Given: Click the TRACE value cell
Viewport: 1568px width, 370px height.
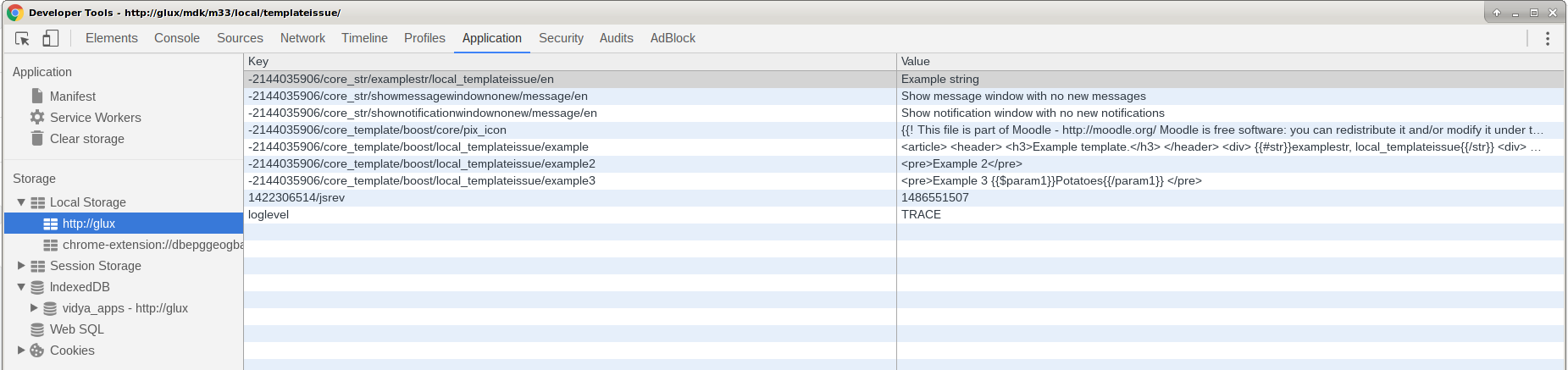Looking at the screenshot, I should pos(1231,215).
